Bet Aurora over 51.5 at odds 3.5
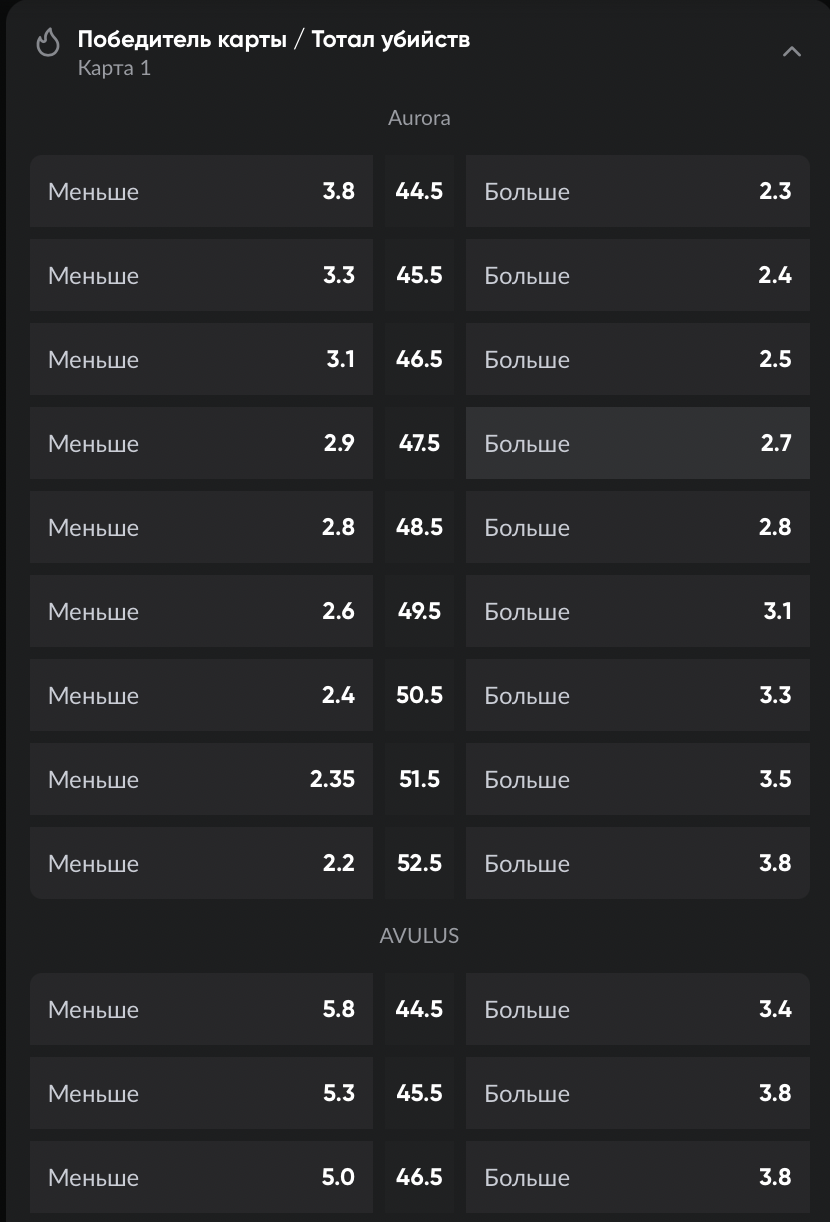This screenshot has height=1222, width=830. [637, 779]
